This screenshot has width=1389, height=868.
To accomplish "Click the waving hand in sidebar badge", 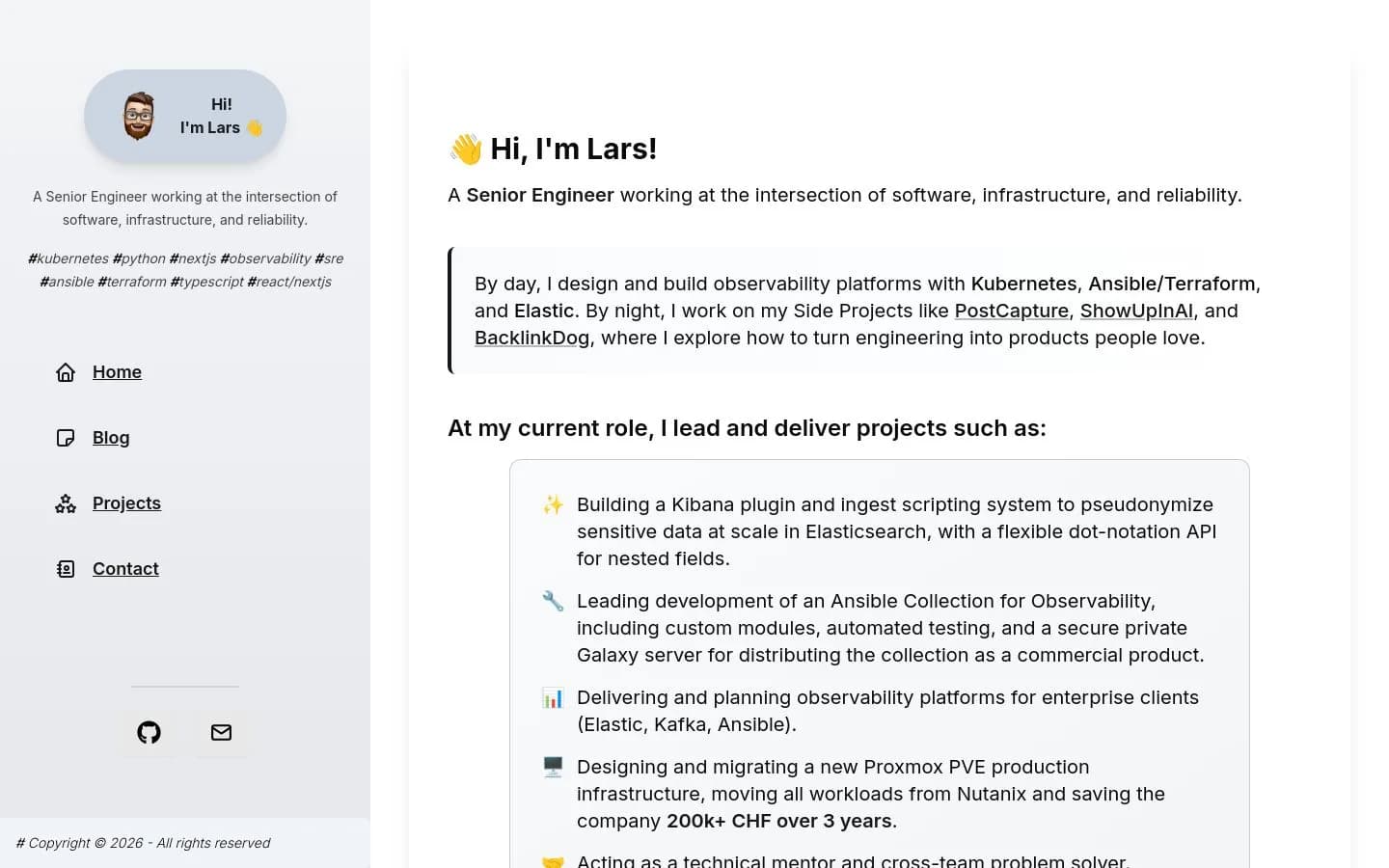I will pyautogui.click(x=254, y=127).
